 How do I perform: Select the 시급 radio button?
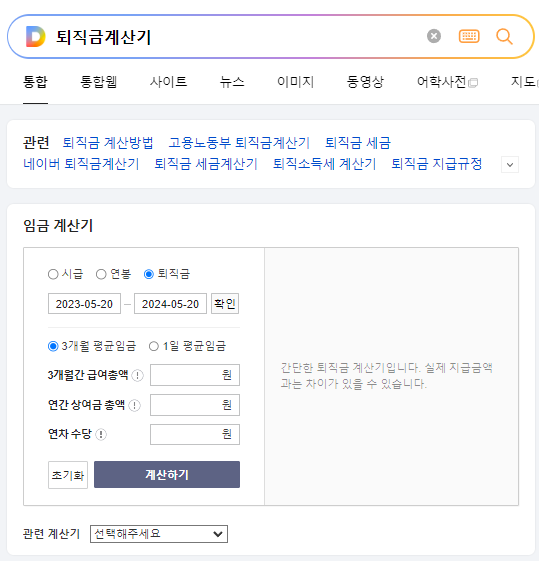pos(53,274)
